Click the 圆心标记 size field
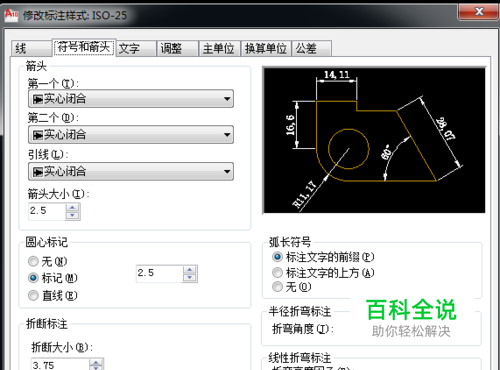 point(159,274)
